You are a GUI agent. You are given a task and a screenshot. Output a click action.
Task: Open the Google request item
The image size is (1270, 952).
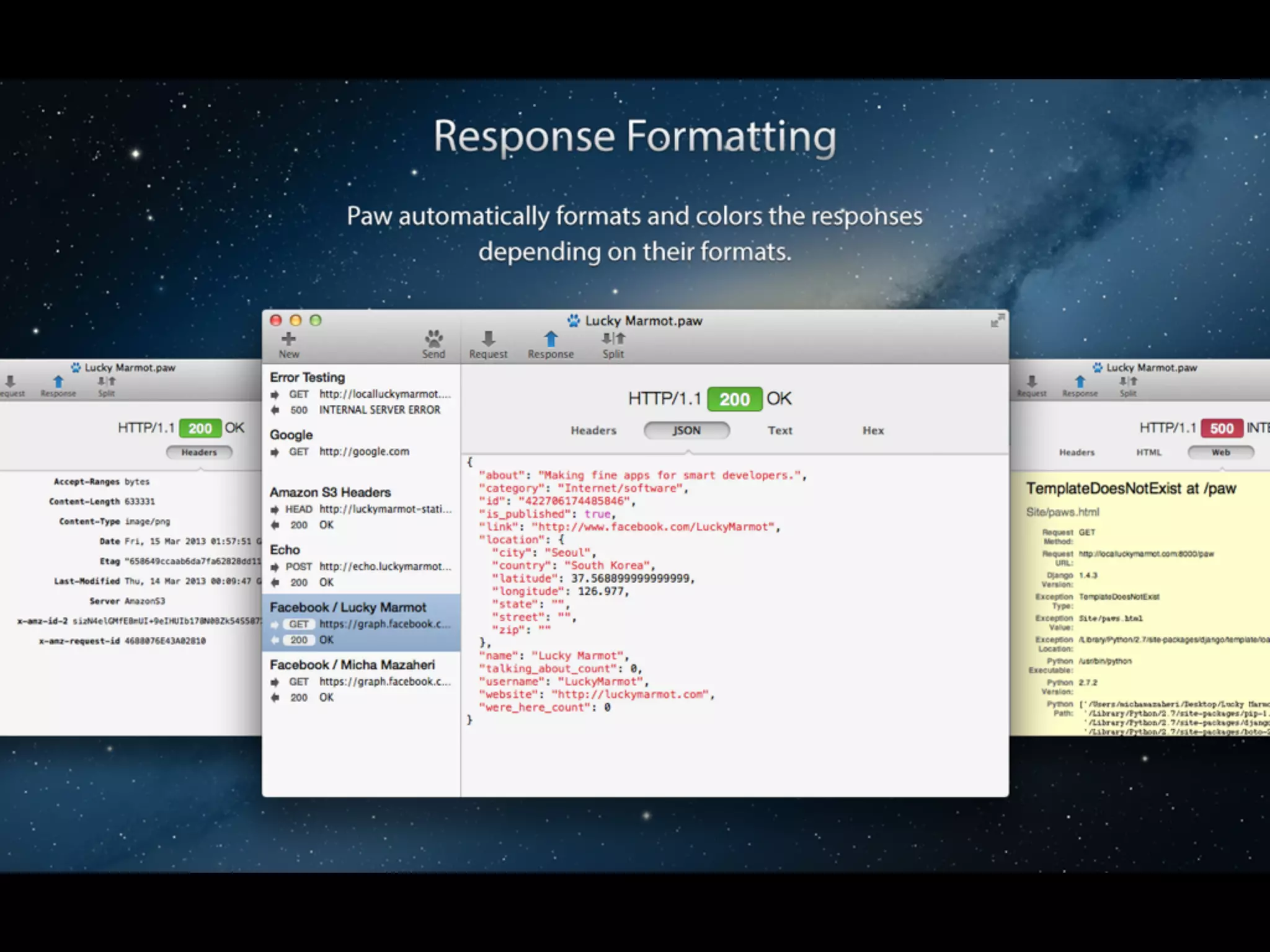click(360, 443)
